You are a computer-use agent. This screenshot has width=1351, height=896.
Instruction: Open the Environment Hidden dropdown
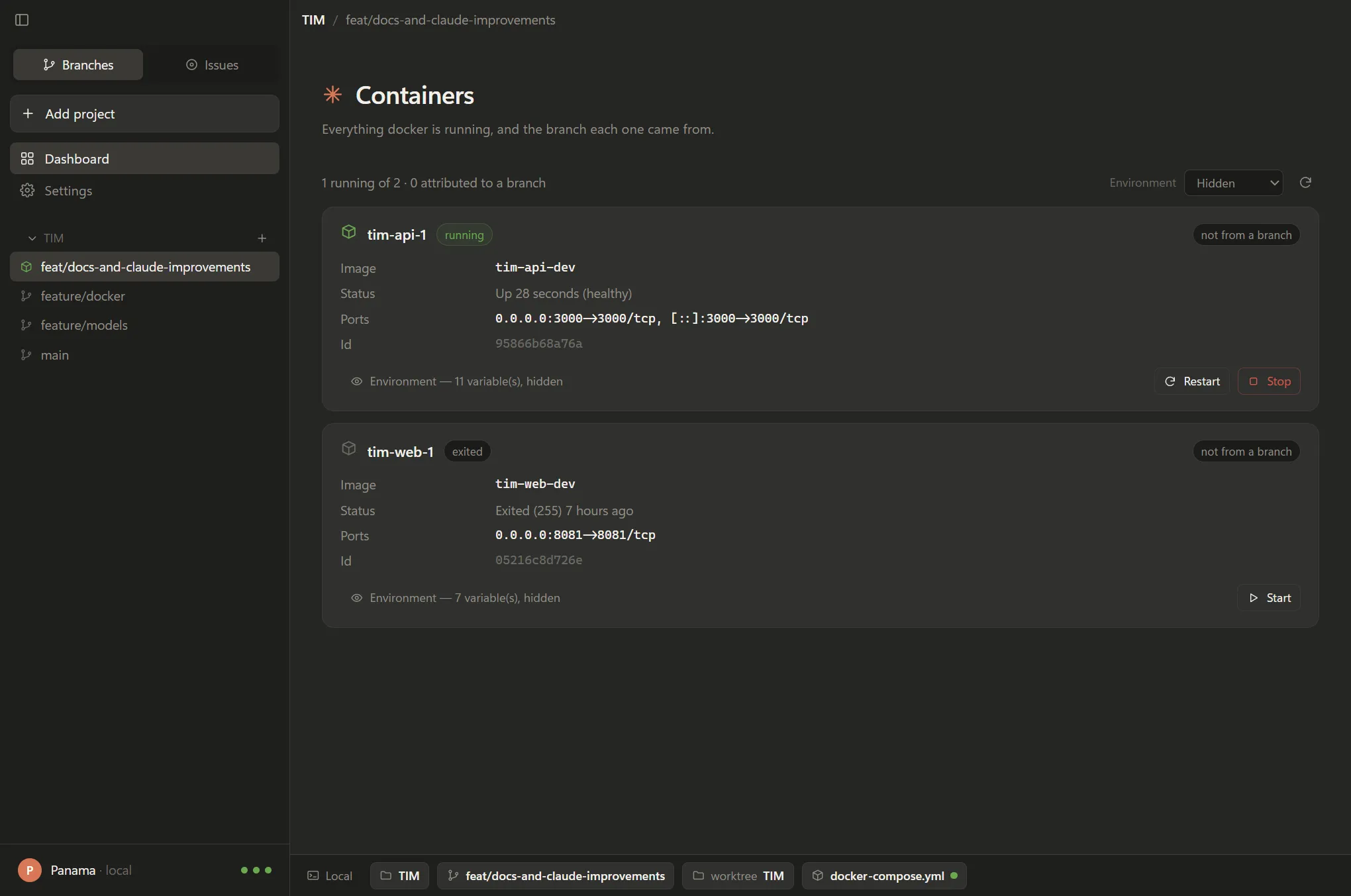[1233, 183]
